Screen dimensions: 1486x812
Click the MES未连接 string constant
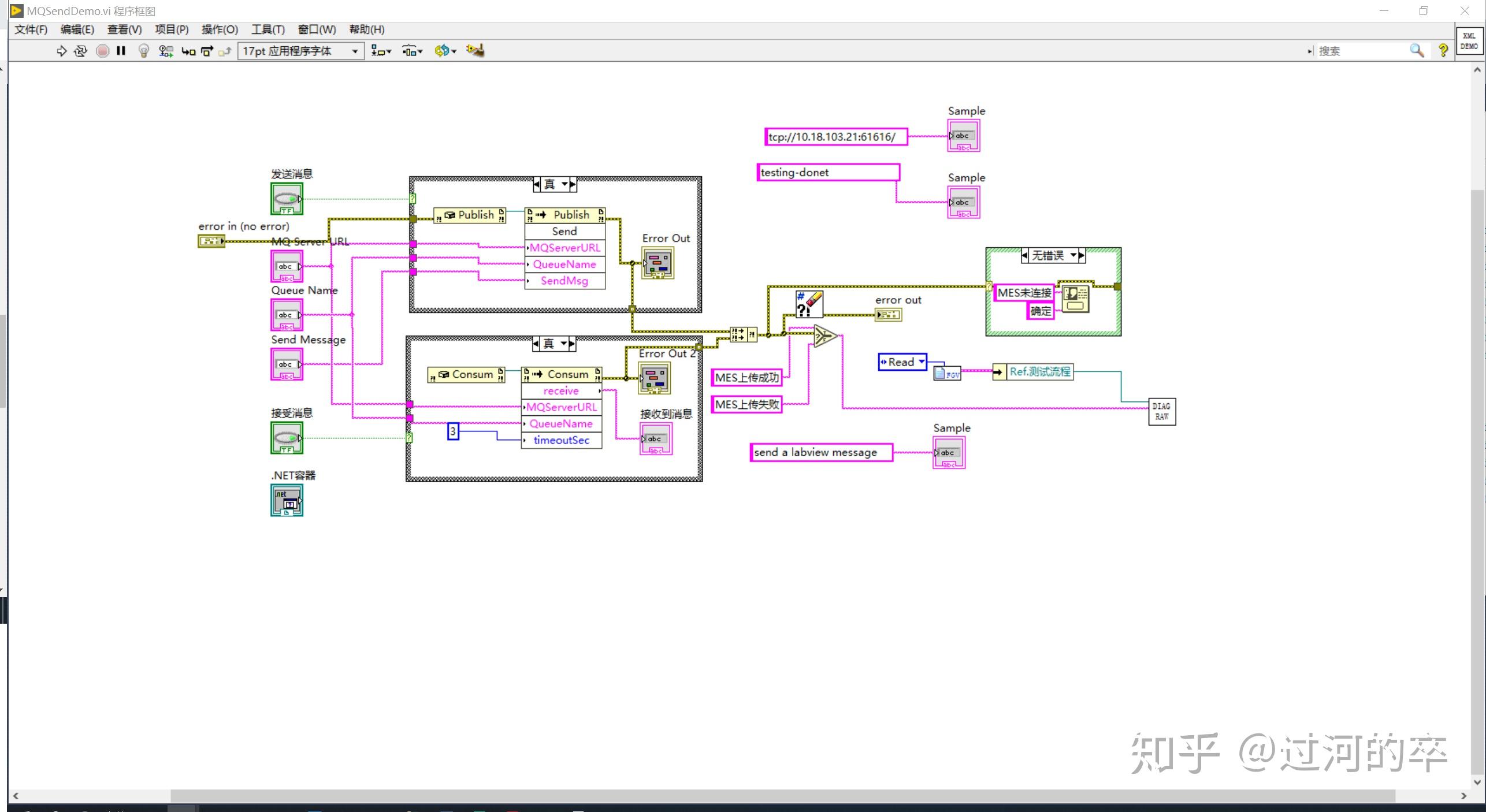pos(1024,293)
